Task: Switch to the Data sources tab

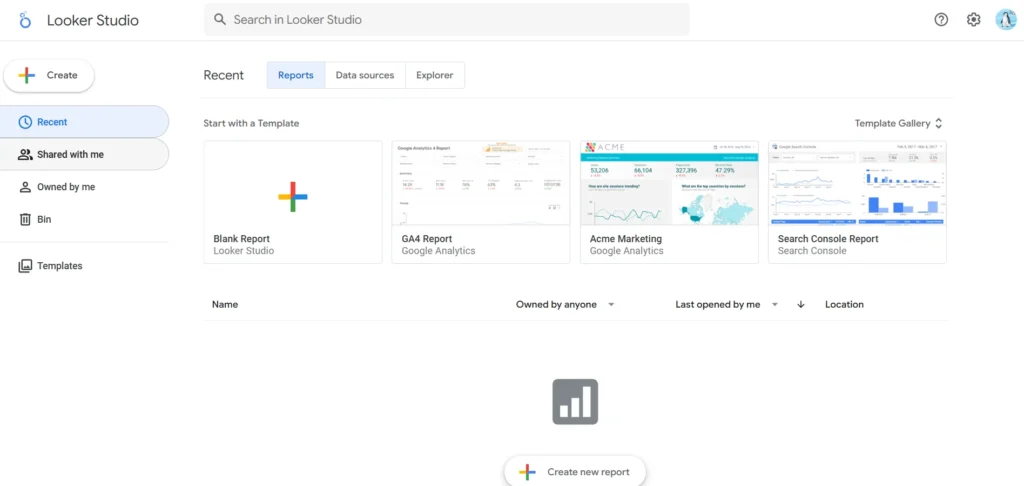Action: 365,75
